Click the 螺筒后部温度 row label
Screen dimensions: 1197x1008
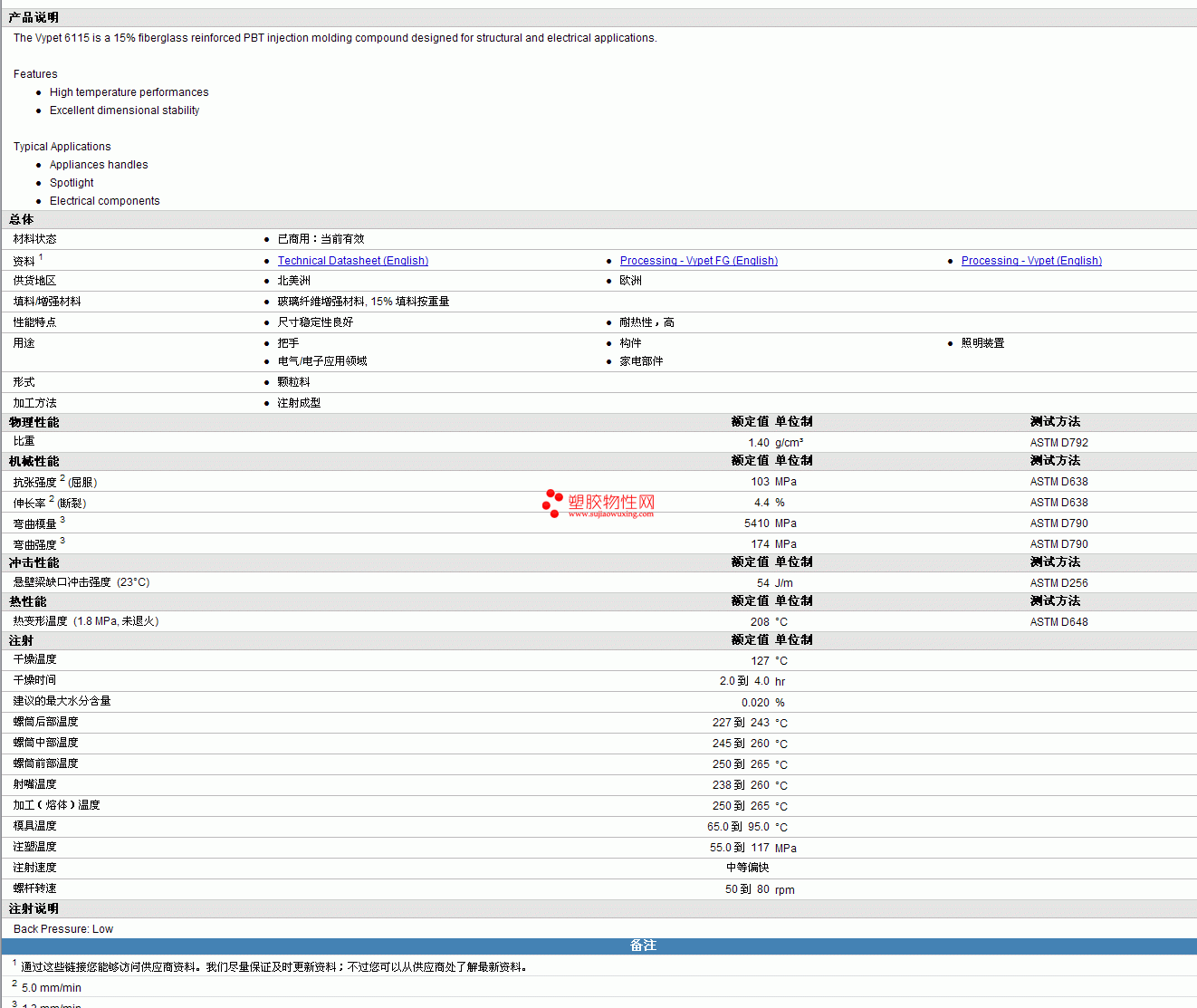coord(46,722)
